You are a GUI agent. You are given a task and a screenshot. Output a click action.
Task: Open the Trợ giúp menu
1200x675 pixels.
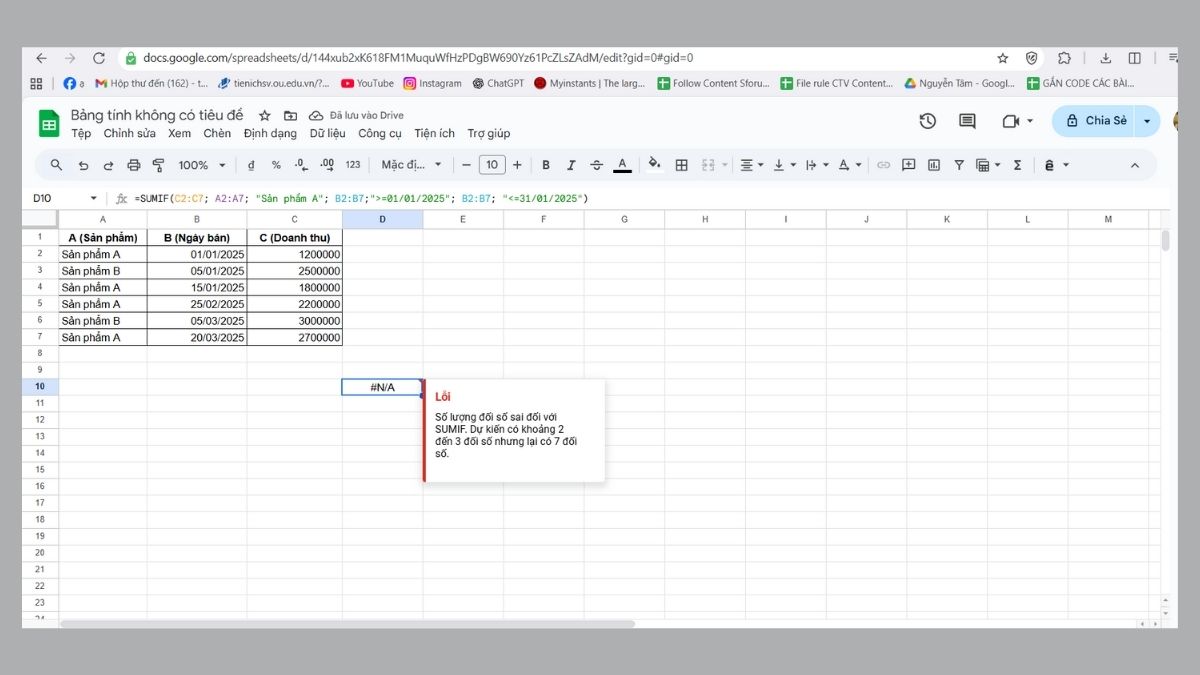point(489,133)
